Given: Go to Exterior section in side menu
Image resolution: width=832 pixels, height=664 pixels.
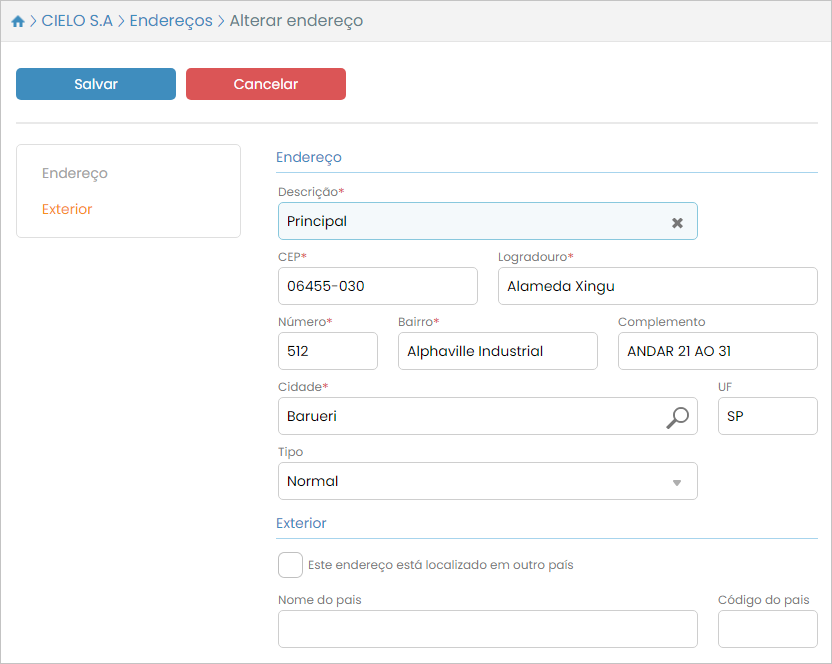Looking at the screenshot, I should pos(67,209).
